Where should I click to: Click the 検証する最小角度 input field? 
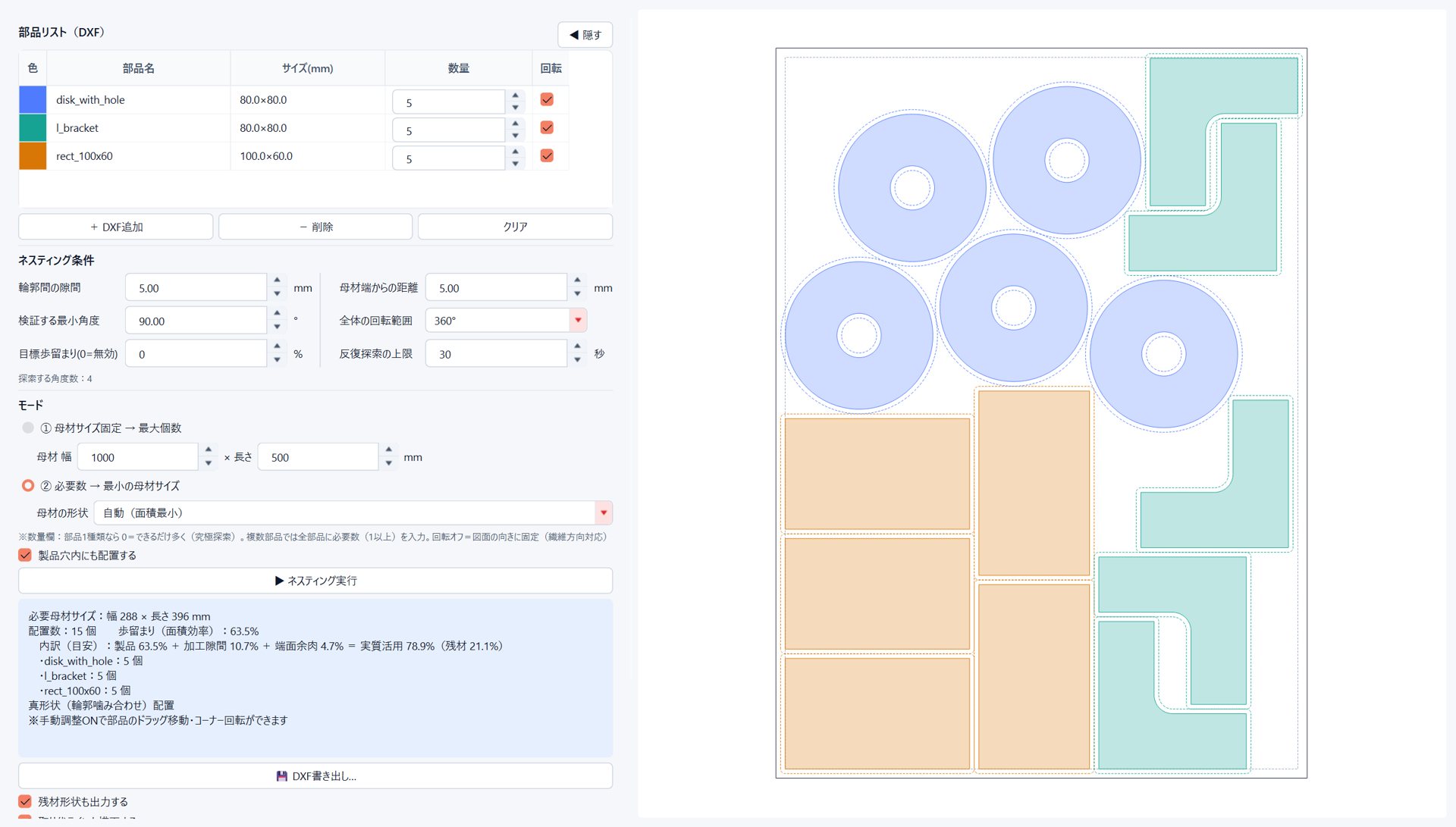[x=196, y=321]
